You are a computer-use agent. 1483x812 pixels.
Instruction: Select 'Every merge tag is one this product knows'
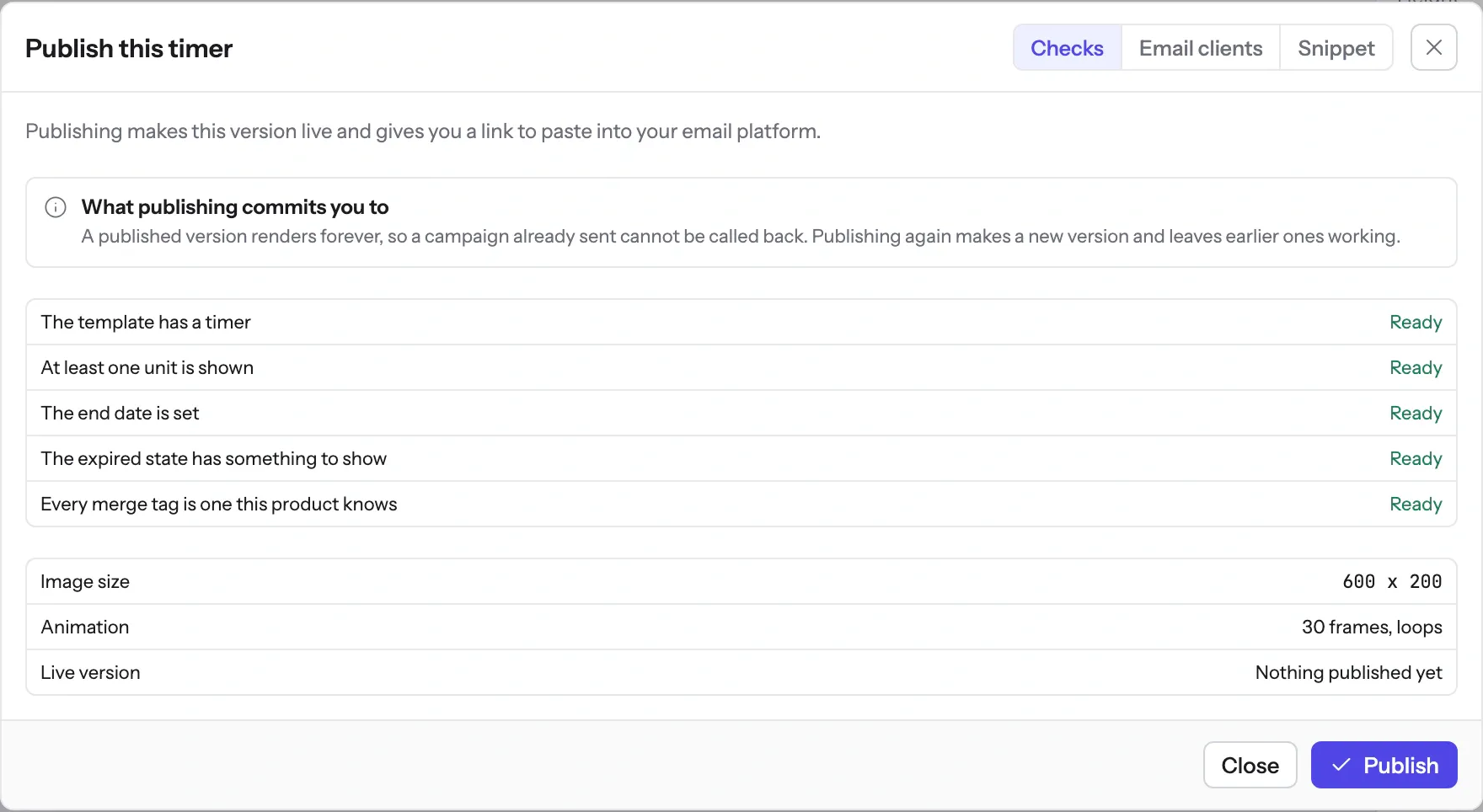point(219,504)
